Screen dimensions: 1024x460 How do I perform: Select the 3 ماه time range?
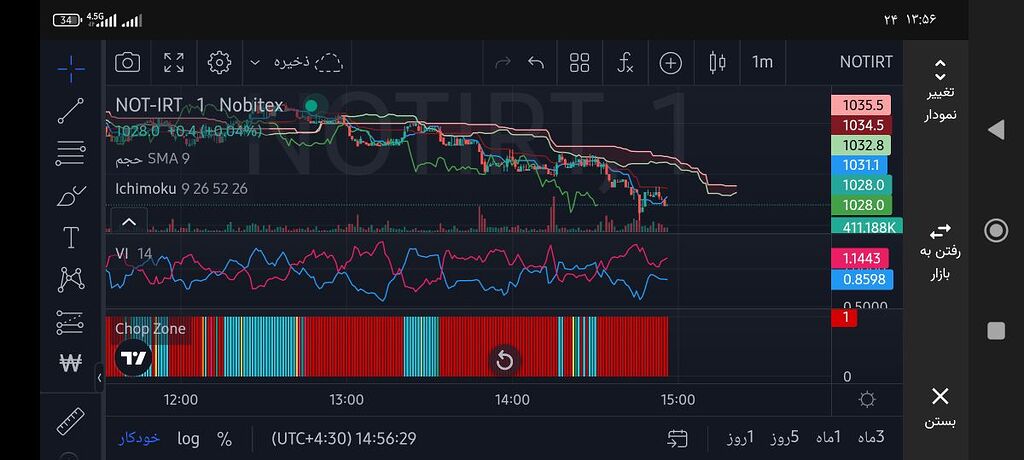(x=870, y=438)
